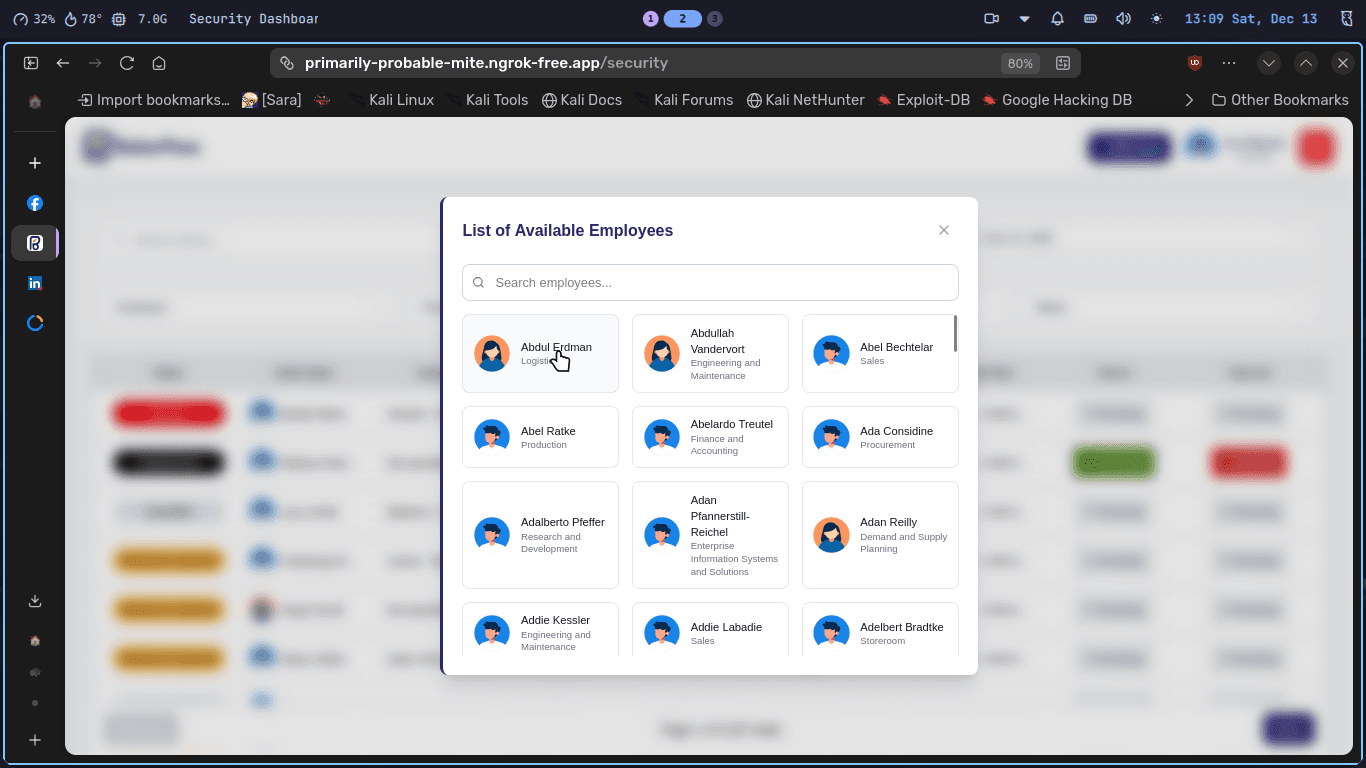
Task: Click the 80% zoom indicator
Action: [1020, 63]
